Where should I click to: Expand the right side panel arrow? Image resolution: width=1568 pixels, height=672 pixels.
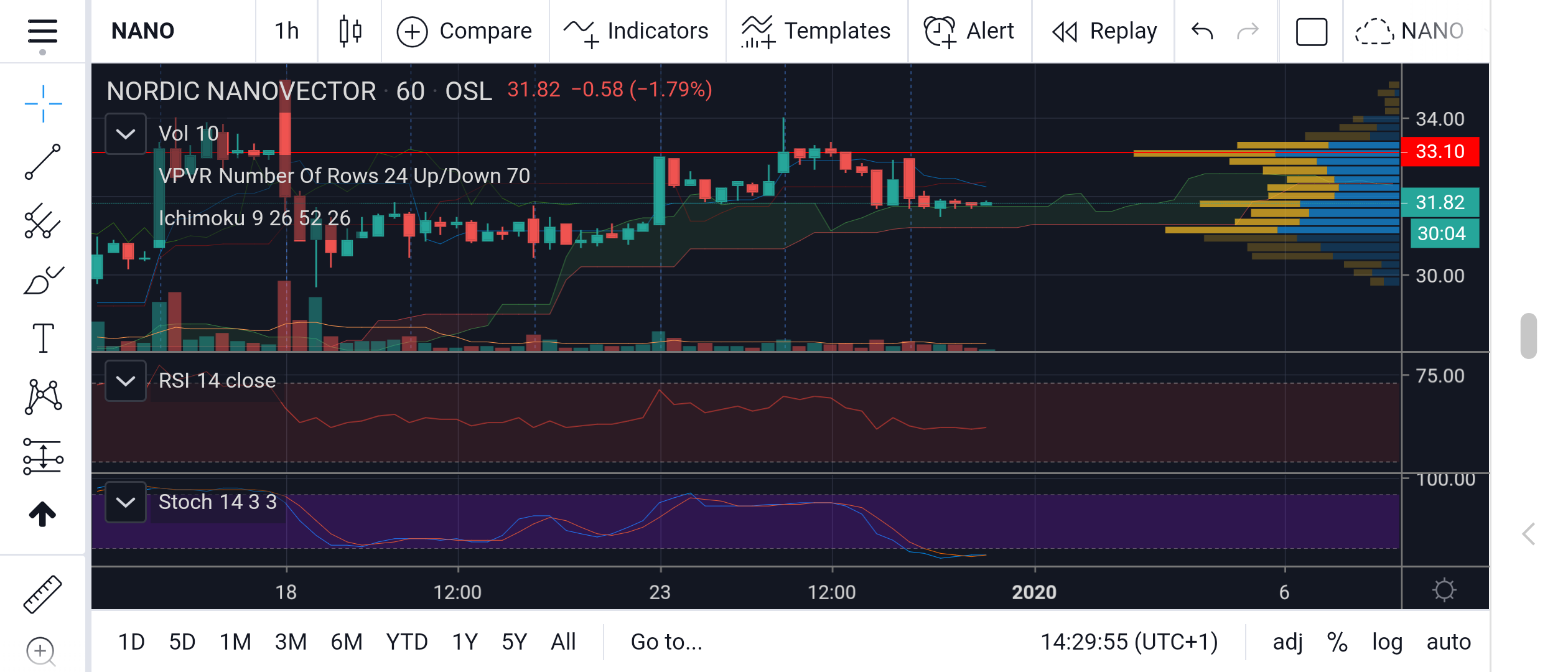click(x=1529, y=534)
